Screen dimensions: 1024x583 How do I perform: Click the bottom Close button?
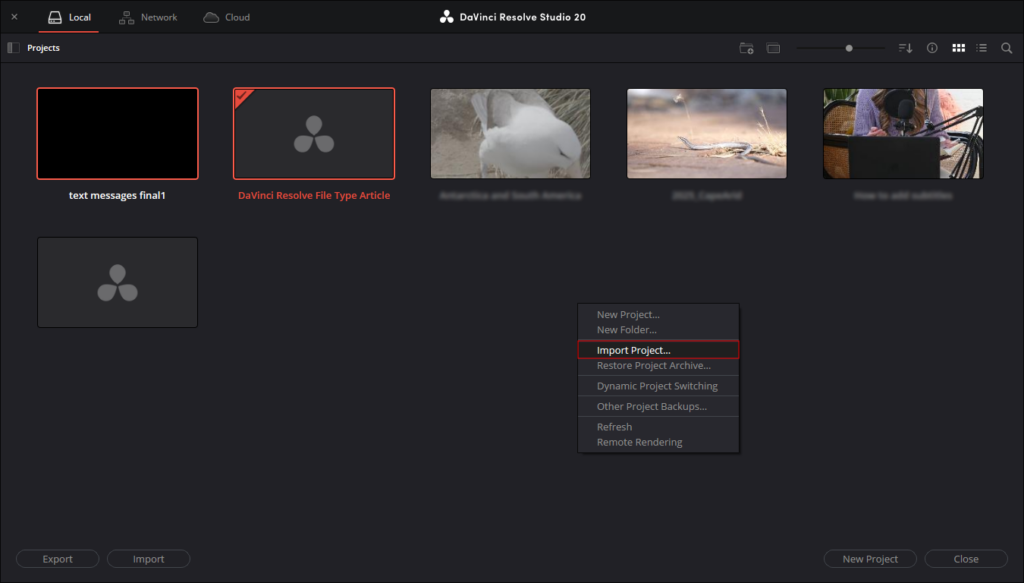[x=966, y=559]
